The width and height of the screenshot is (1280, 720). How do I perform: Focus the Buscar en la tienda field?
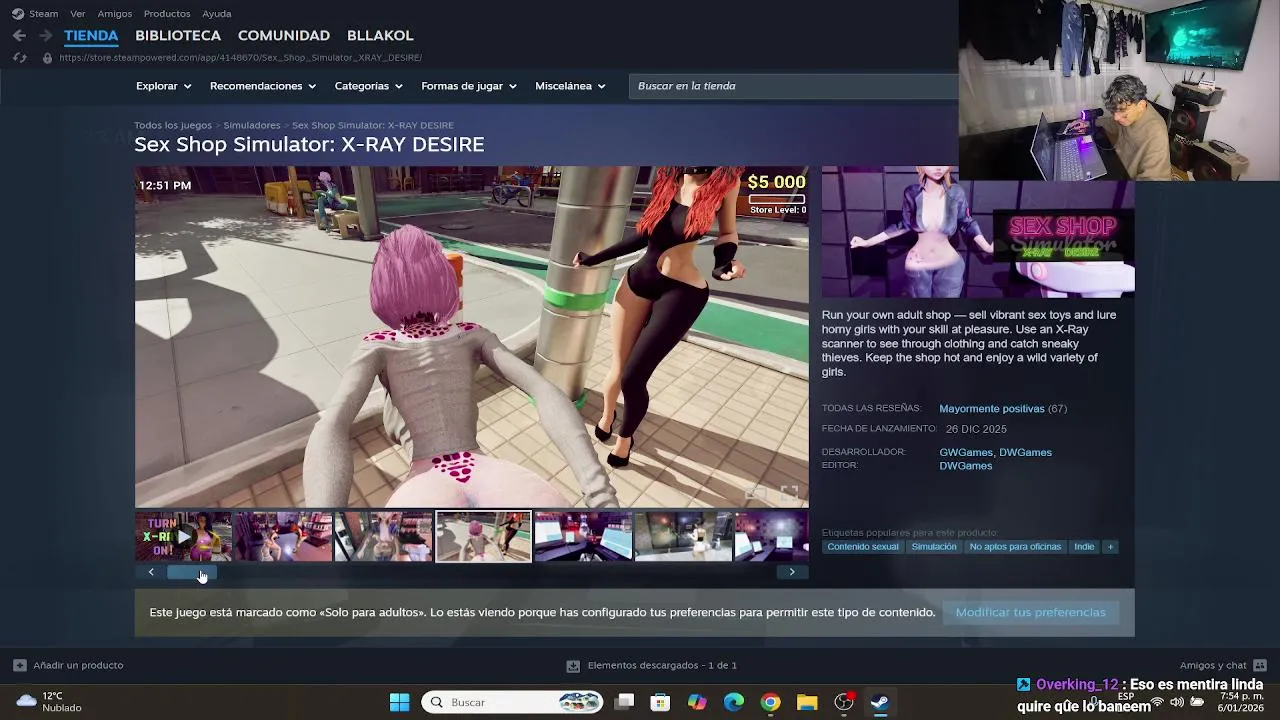795,86
